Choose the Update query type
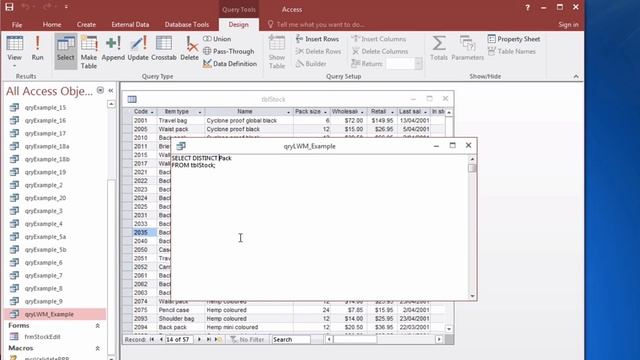 [138, 49]
